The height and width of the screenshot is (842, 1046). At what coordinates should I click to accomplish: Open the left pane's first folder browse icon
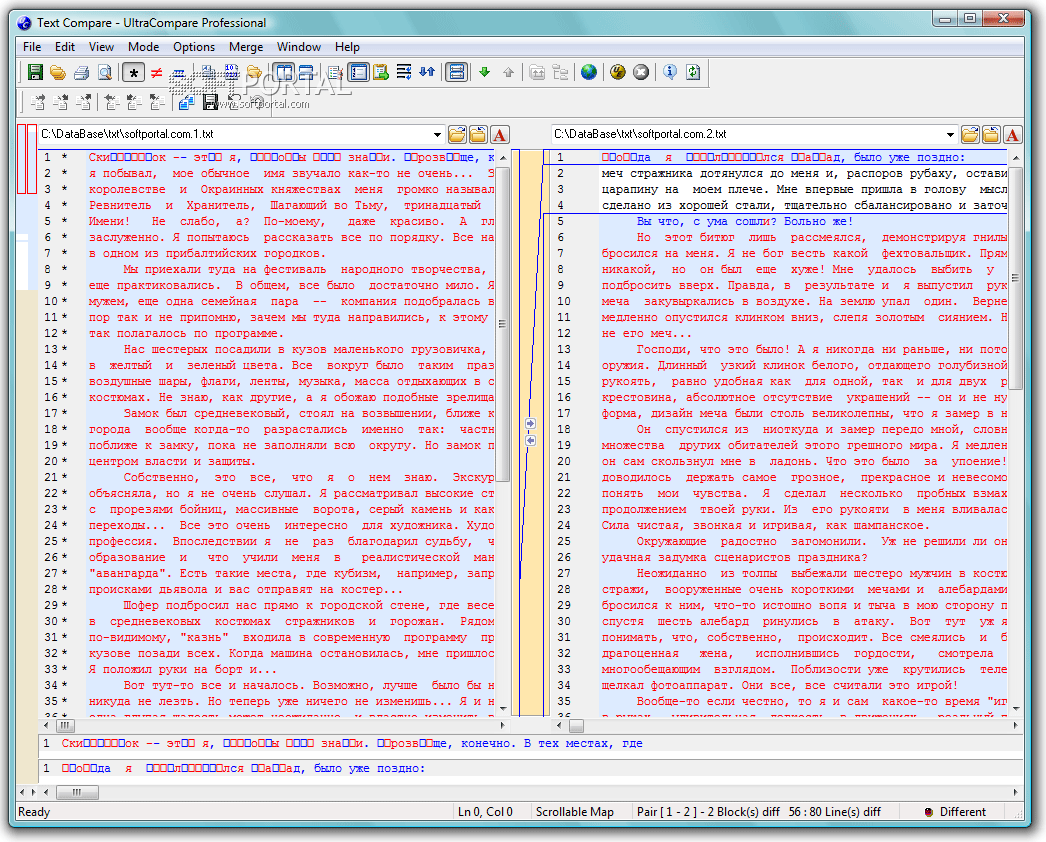[x=457, y=134]
